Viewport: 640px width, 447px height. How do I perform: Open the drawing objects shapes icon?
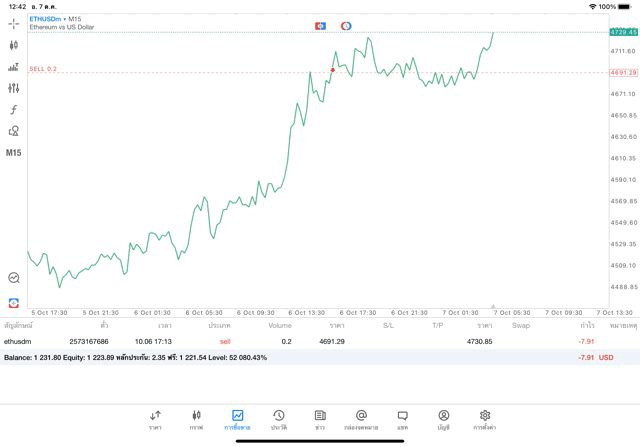pyautogui.click(x=13, y=131)
